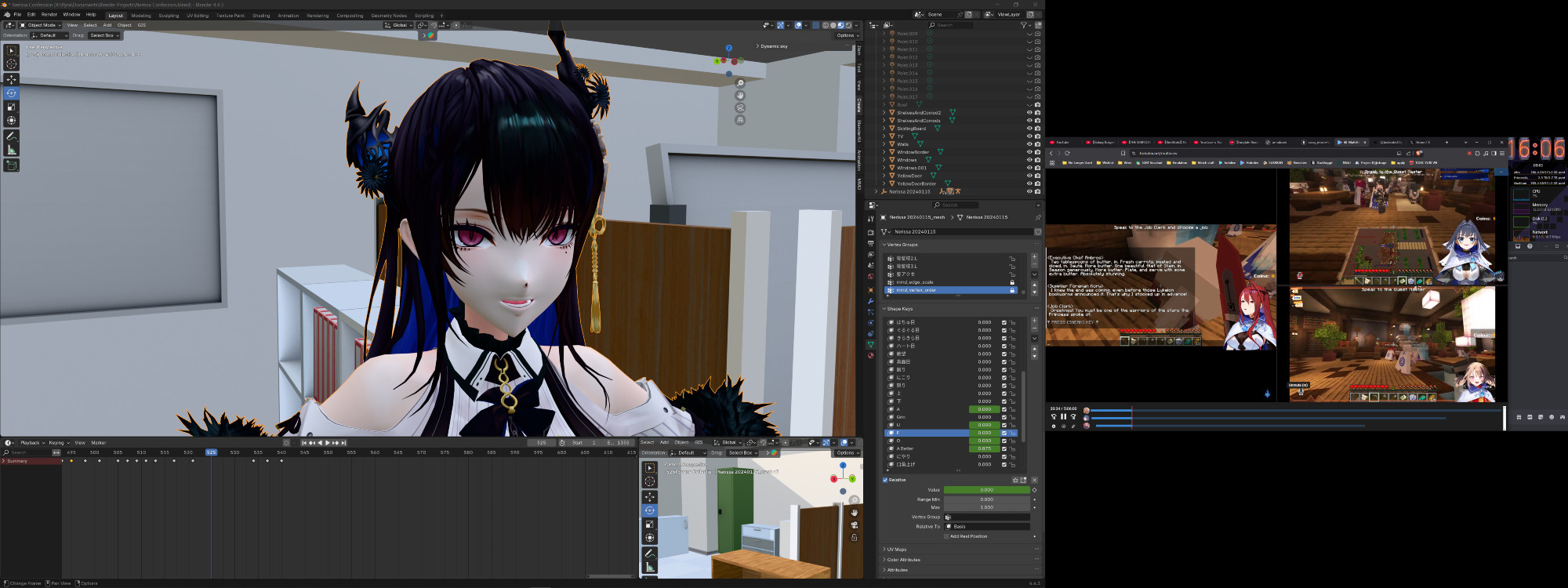Jump to the end frame in the timeline
1568x588 pixels.
click(x=343, y=443)
